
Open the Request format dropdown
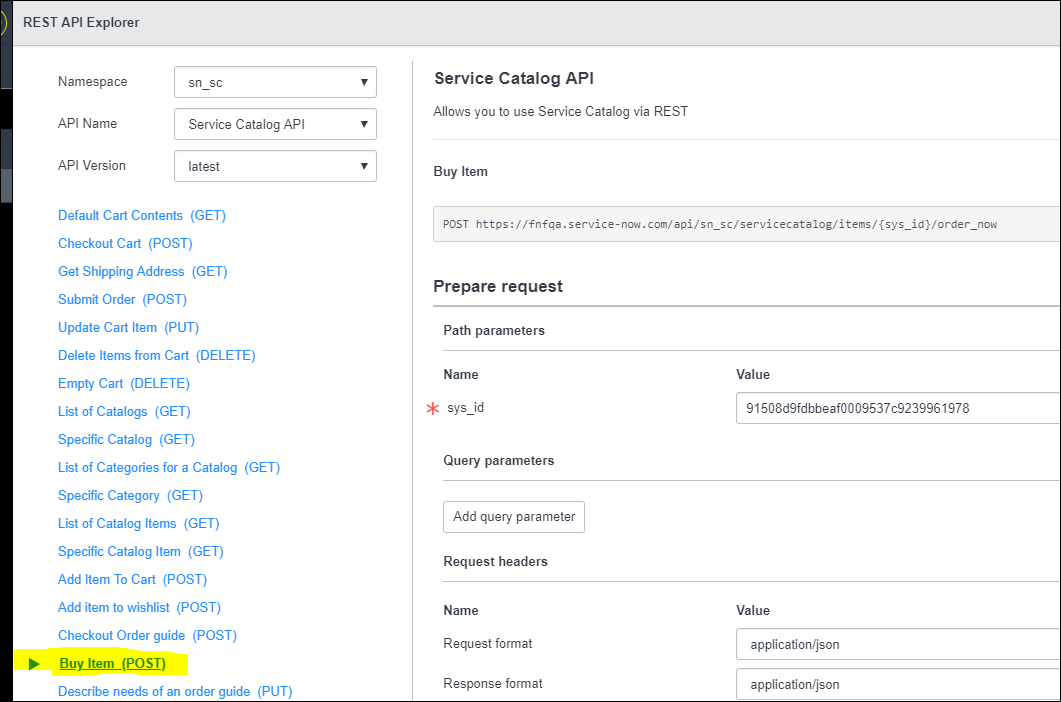click(x=897, y=644)
